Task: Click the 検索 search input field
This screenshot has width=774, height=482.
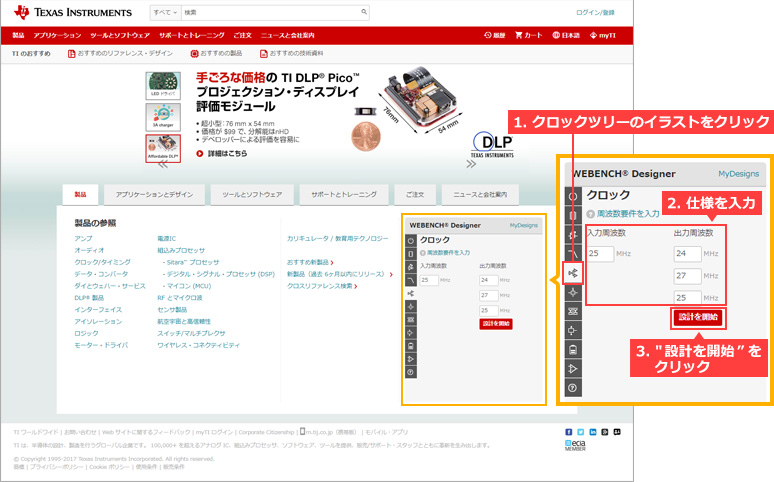Action: click(x=271, y=12)
